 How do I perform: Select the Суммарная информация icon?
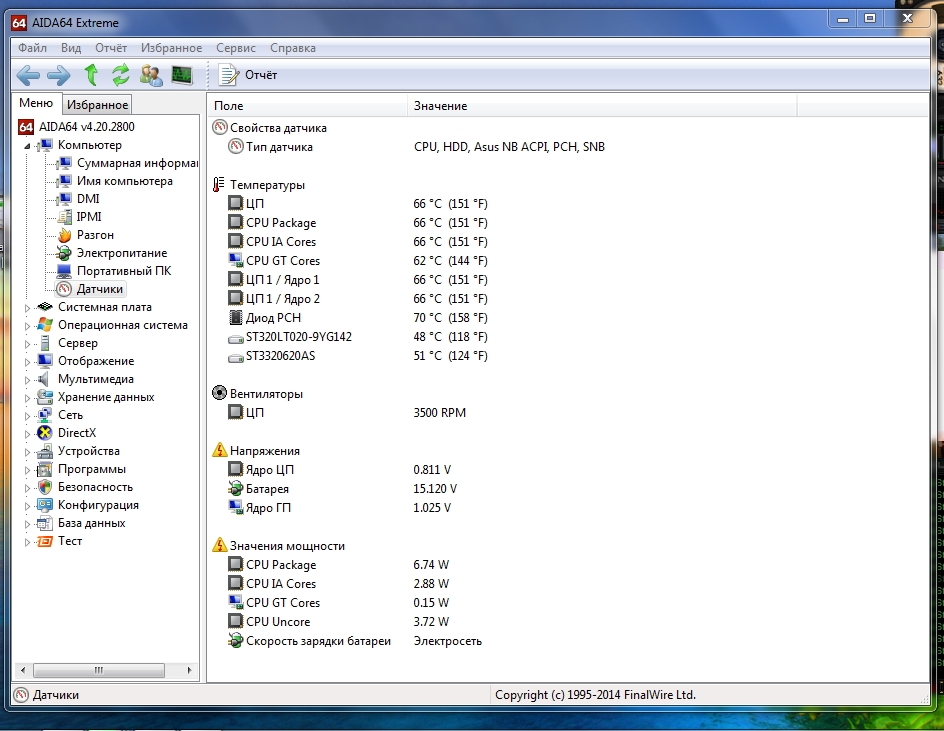pyautogui.click(x=64, y=163)
